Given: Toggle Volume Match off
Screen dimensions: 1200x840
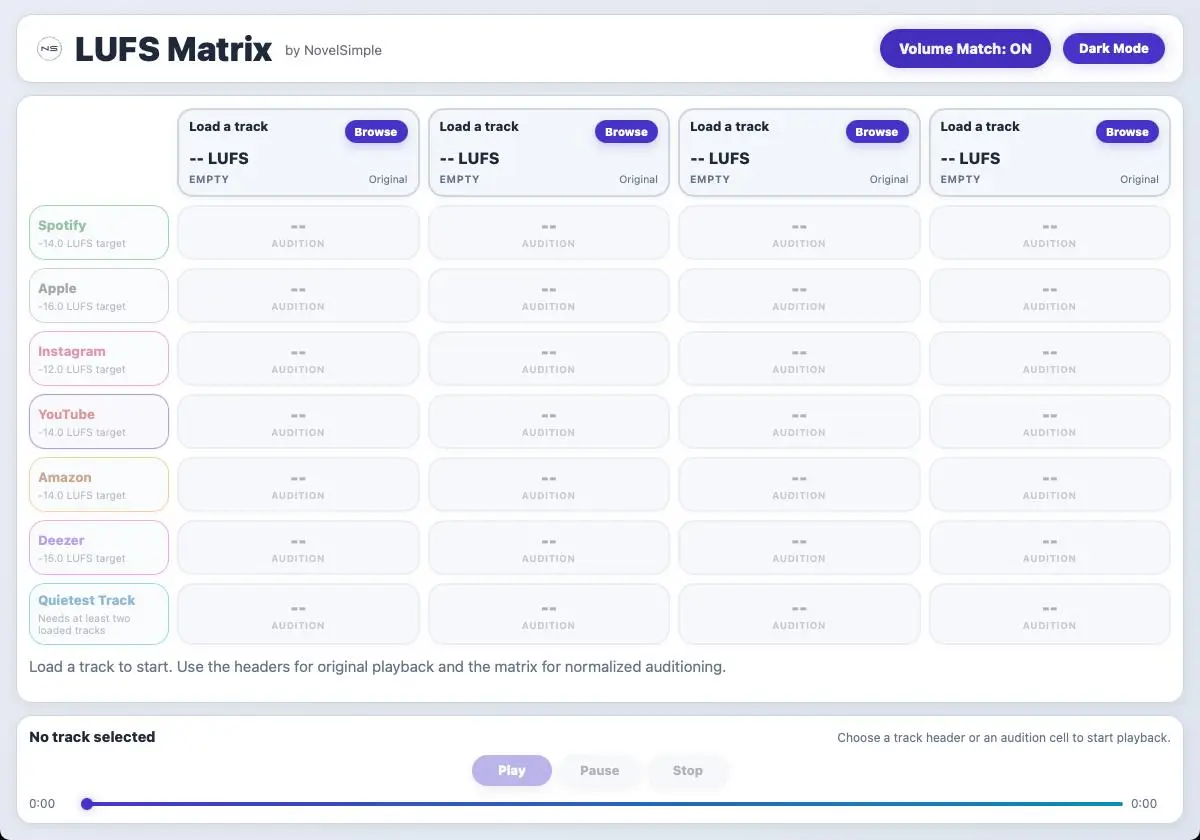Looking at the screenshot, I should coord(964,49).
